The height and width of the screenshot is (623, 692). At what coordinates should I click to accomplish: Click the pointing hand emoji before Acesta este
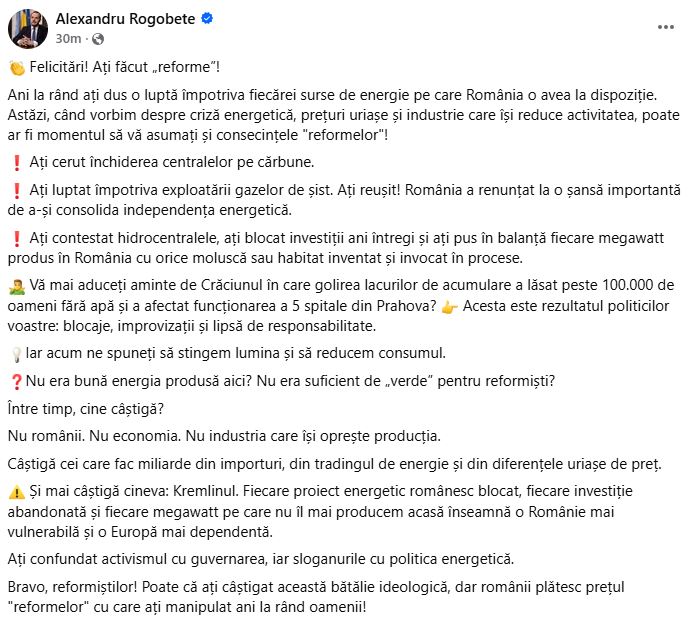click(449, 307)
